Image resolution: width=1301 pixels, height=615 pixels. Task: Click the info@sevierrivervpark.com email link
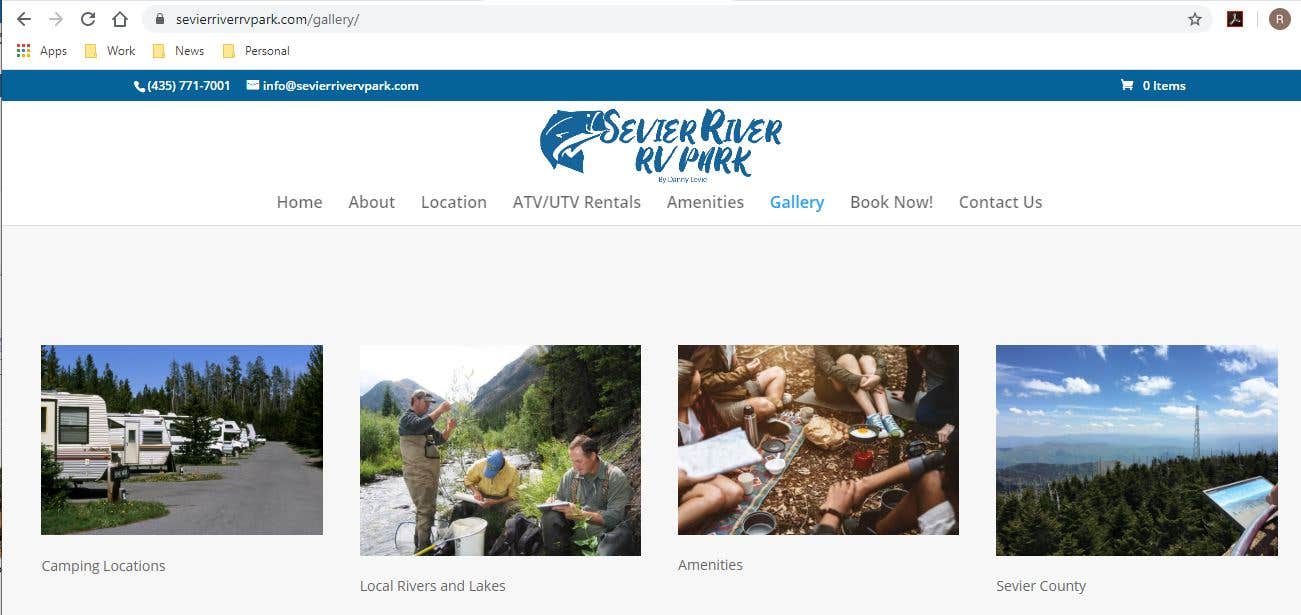pos(333,86)
